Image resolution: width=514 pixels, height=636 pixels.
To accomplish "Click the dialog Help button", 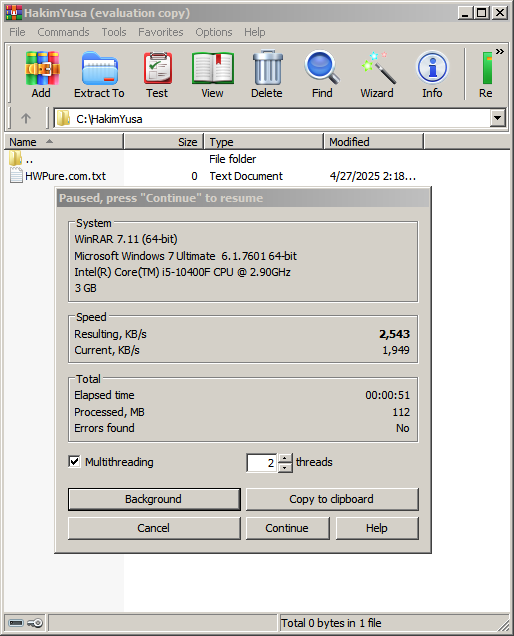I will click(377, 528).
